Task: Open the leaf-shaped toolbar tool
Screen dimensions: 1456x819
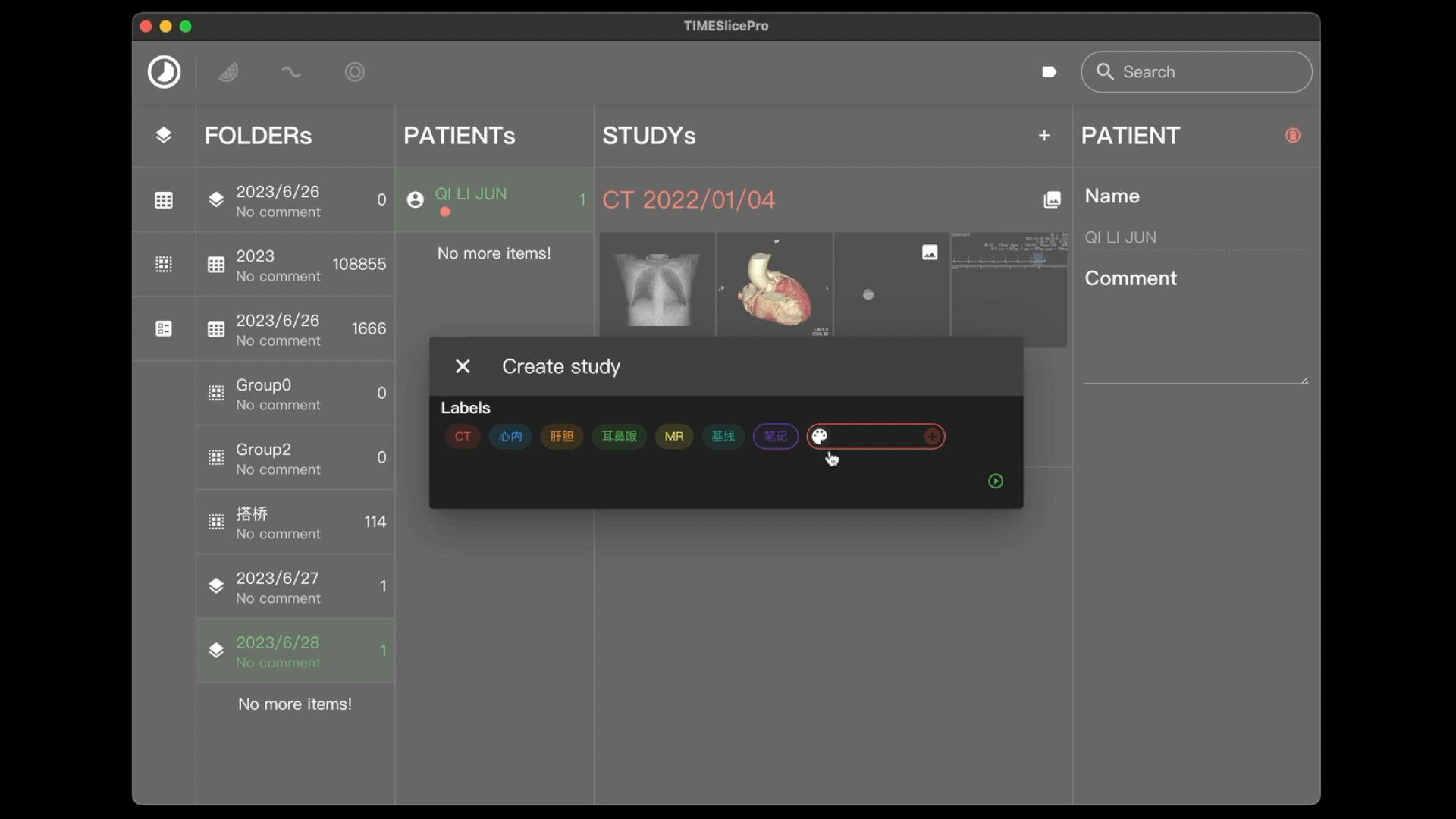Action: 228,72
